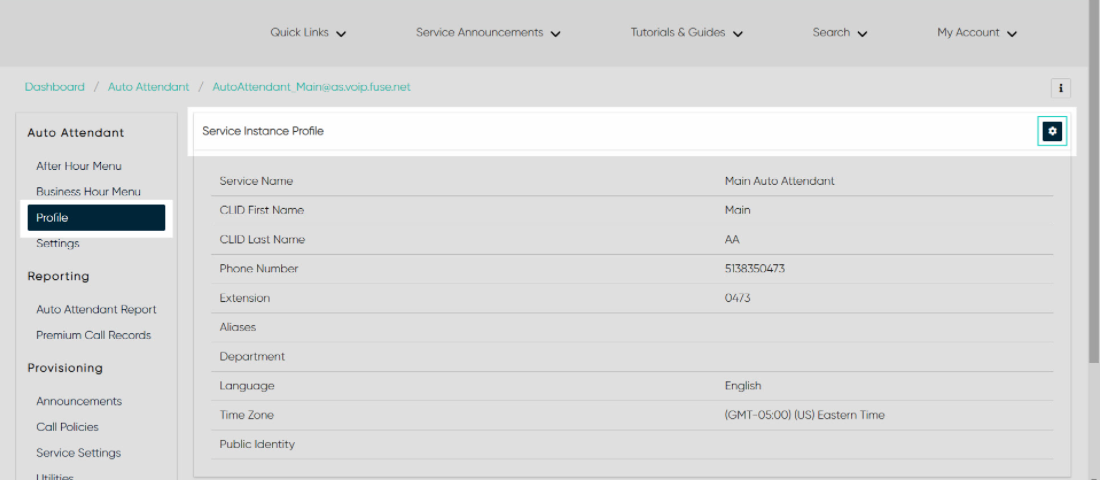Open Service Settings in sidebar
Viewport: 1101px width, 480px height.
79,453
